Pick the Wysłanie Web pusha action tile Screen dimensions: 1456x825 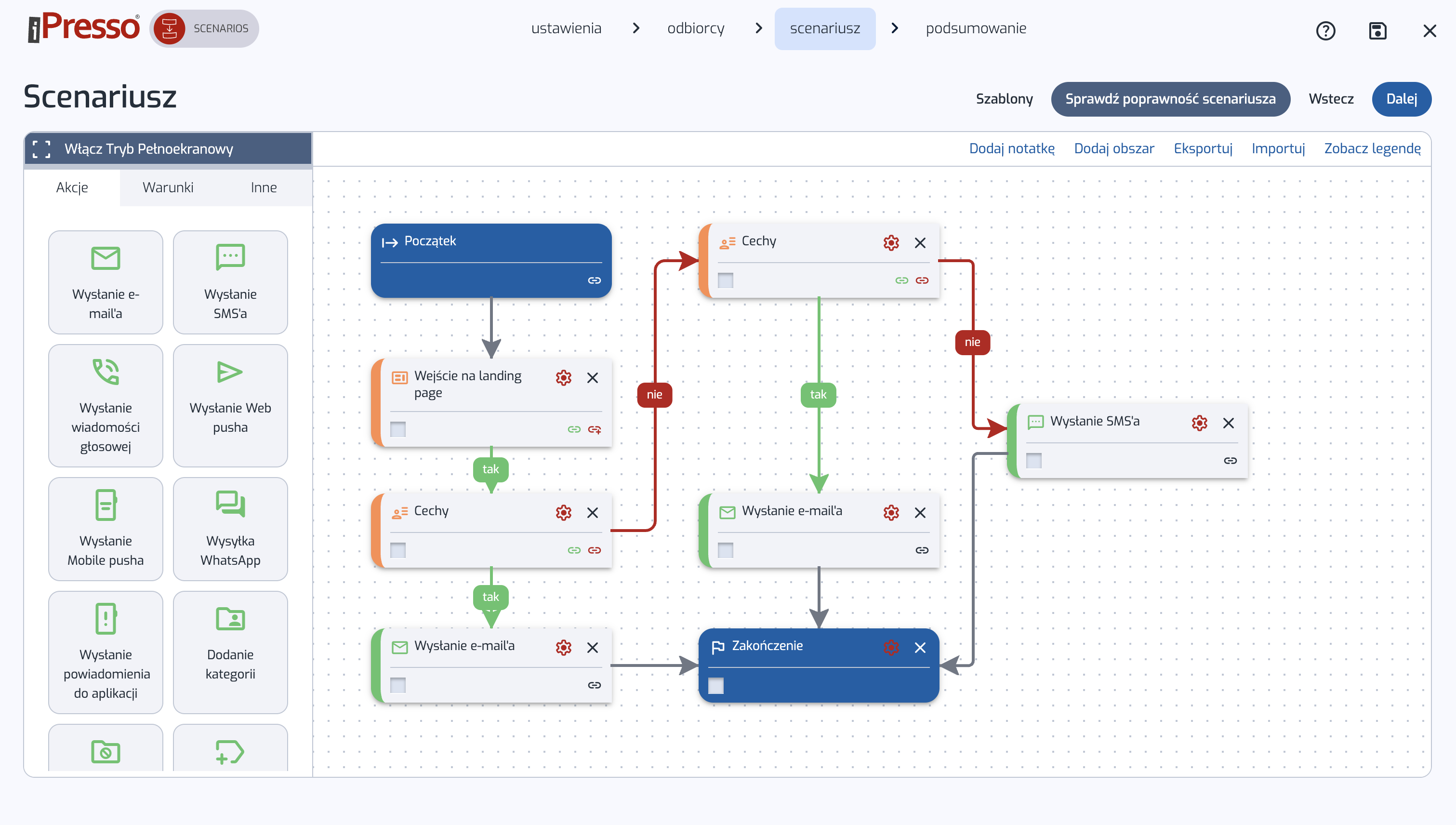point(230,405)
